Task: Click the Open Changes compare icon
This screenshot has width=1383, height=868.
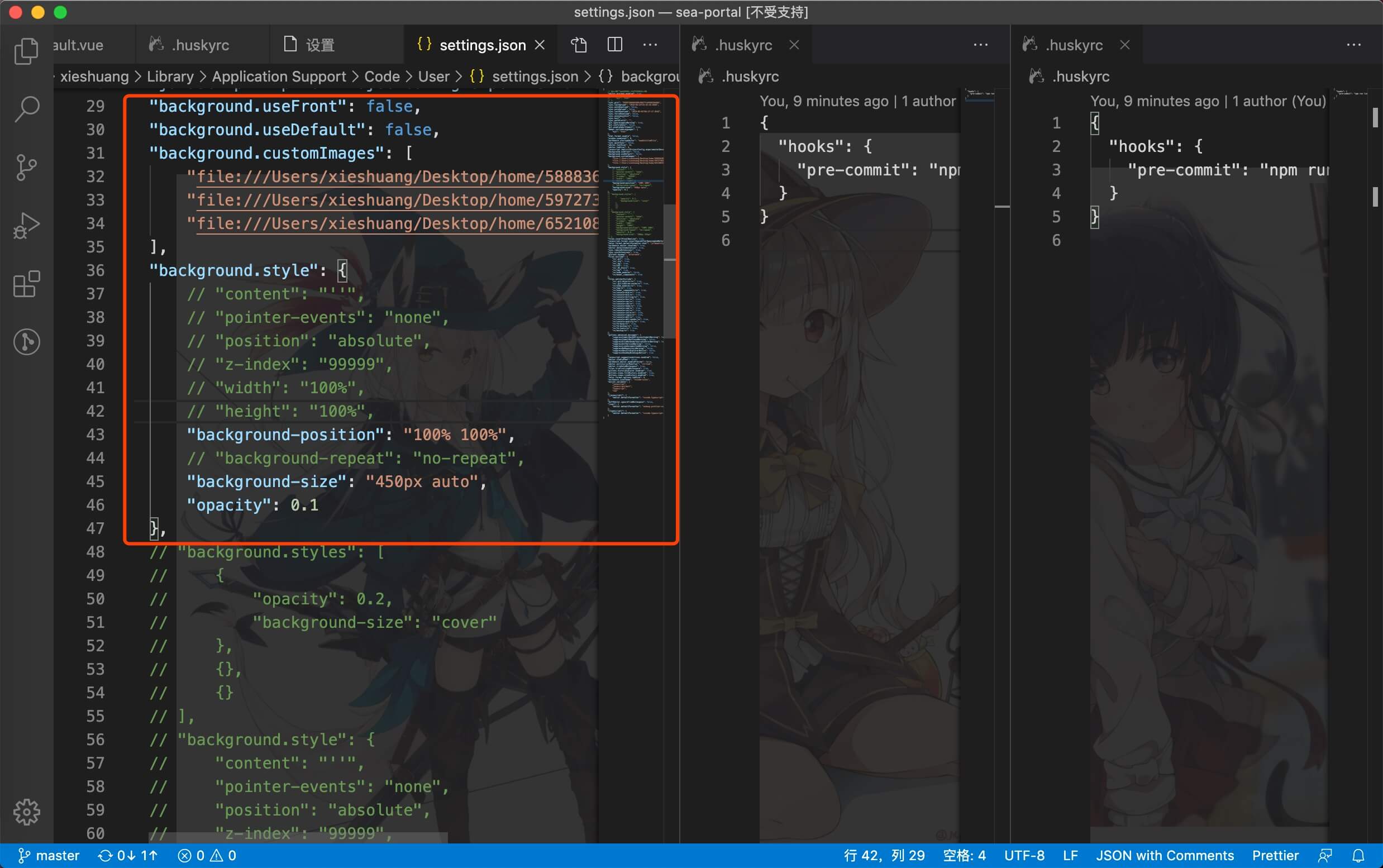Action: [x=578, y=44]
